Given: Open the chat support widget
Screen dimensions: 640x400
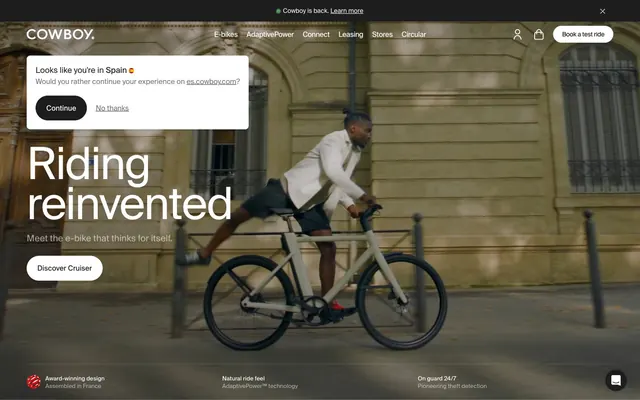Looking at the screenshot, I should point(616,380).
